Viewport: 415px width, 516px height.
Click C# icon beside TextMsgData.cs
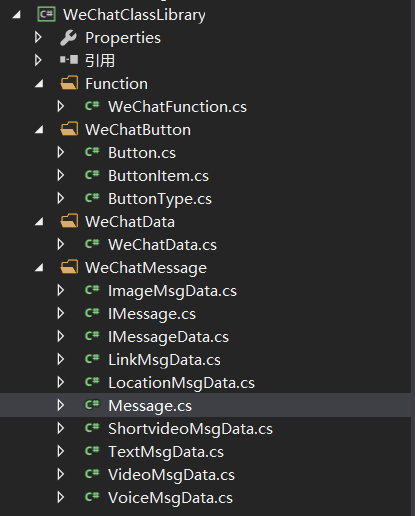pos(92,451)
